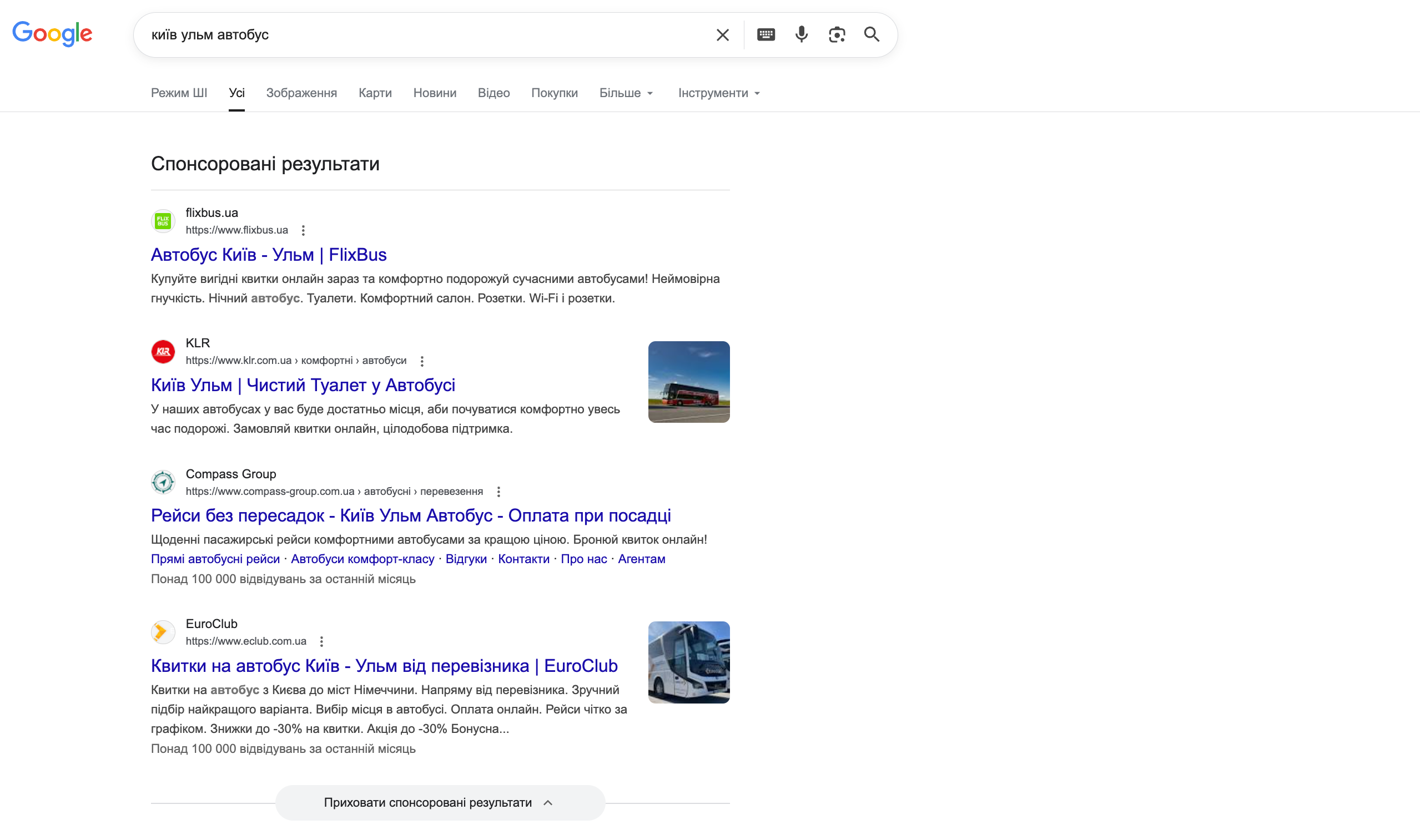The image size is (1420, 840).
Task: Open search by image camera icon
Action: pyautogui.click(x=837, y=34)
